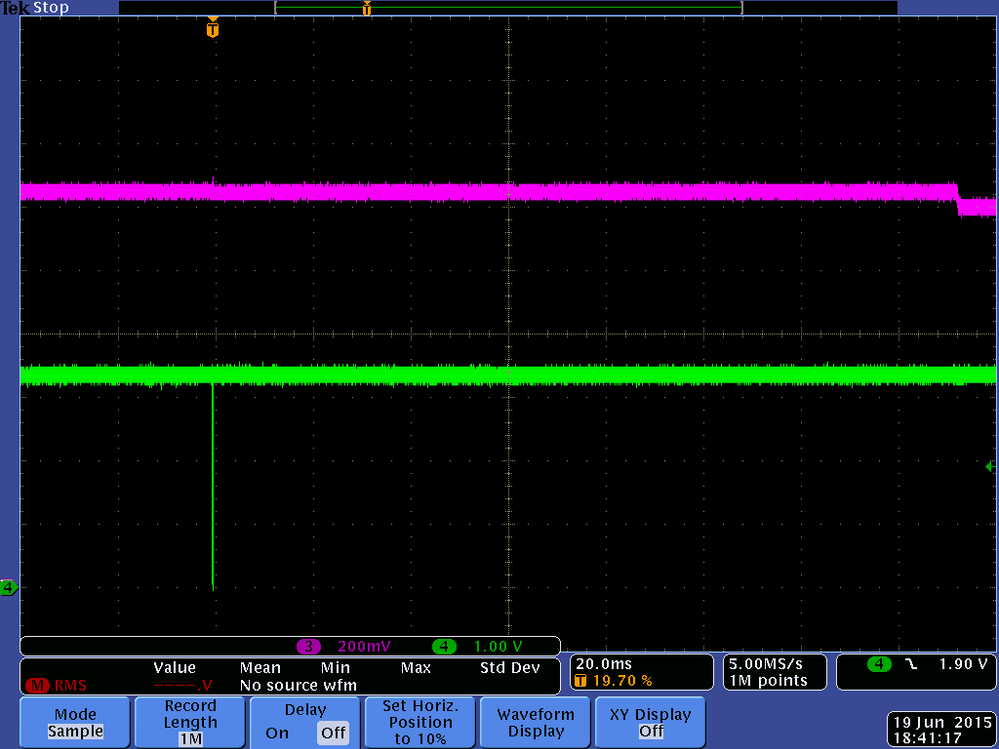
Task: Select channel 3 magenta badge
Action: pyautogui.click(x=308, y=646)
